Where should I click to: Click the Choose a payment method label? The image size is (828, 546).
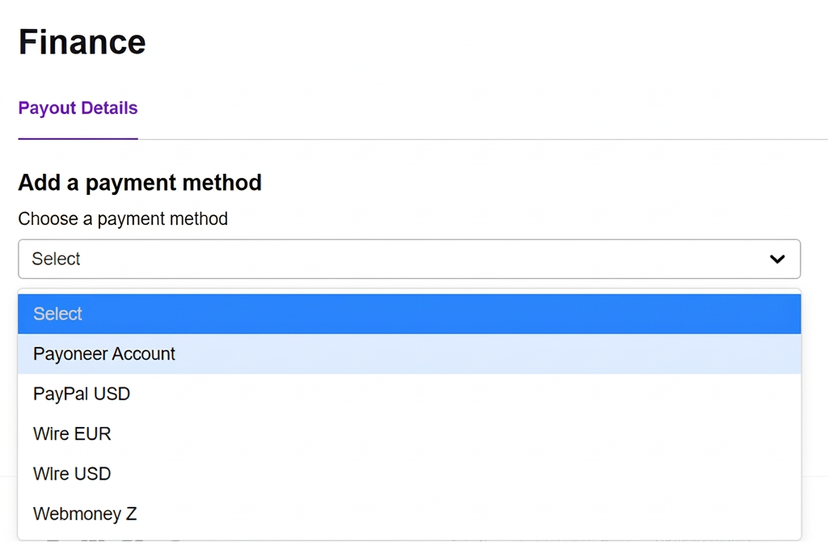(123, 219)
